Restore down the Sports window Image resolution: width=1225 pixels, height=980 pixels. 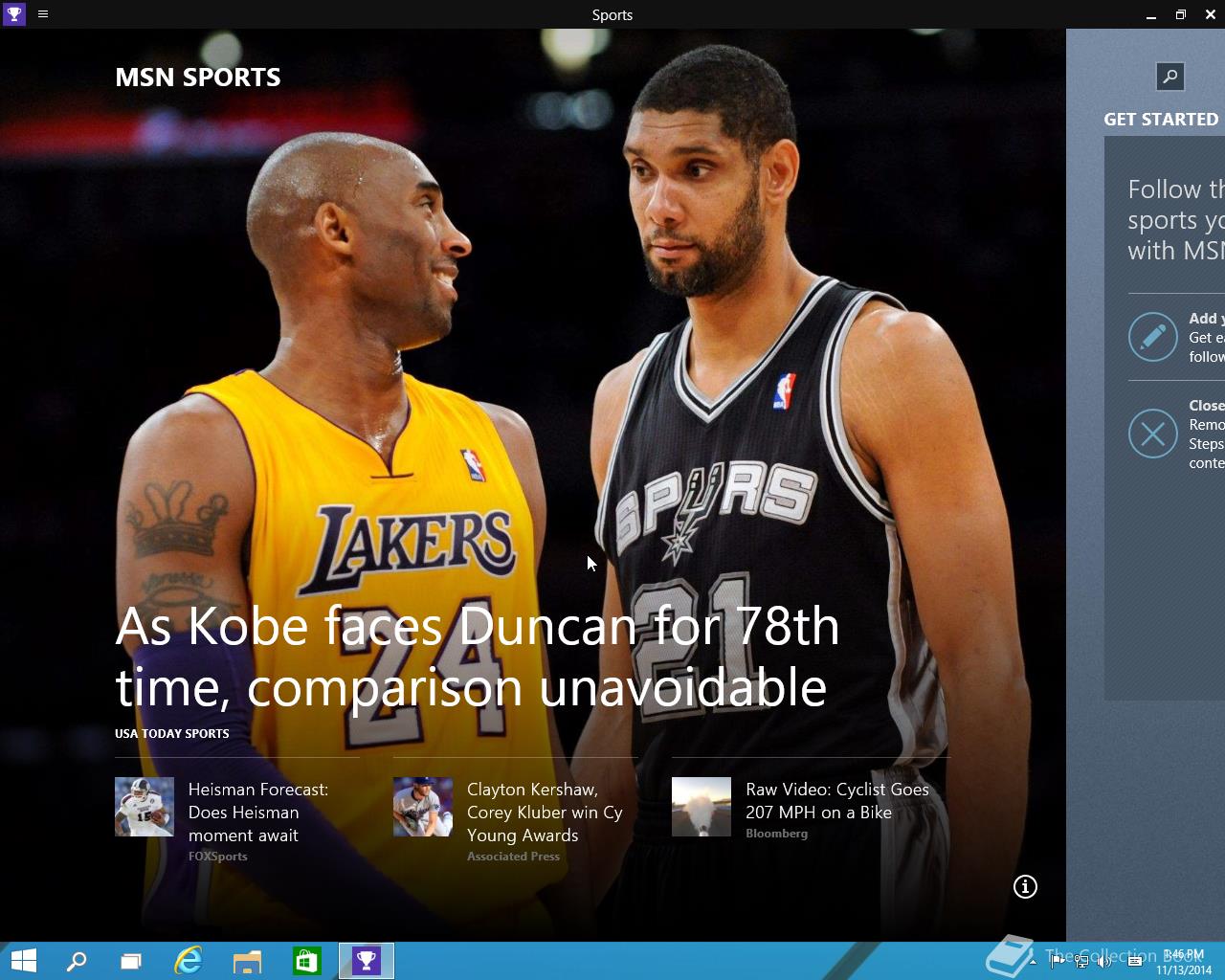tap(1181, 14)
